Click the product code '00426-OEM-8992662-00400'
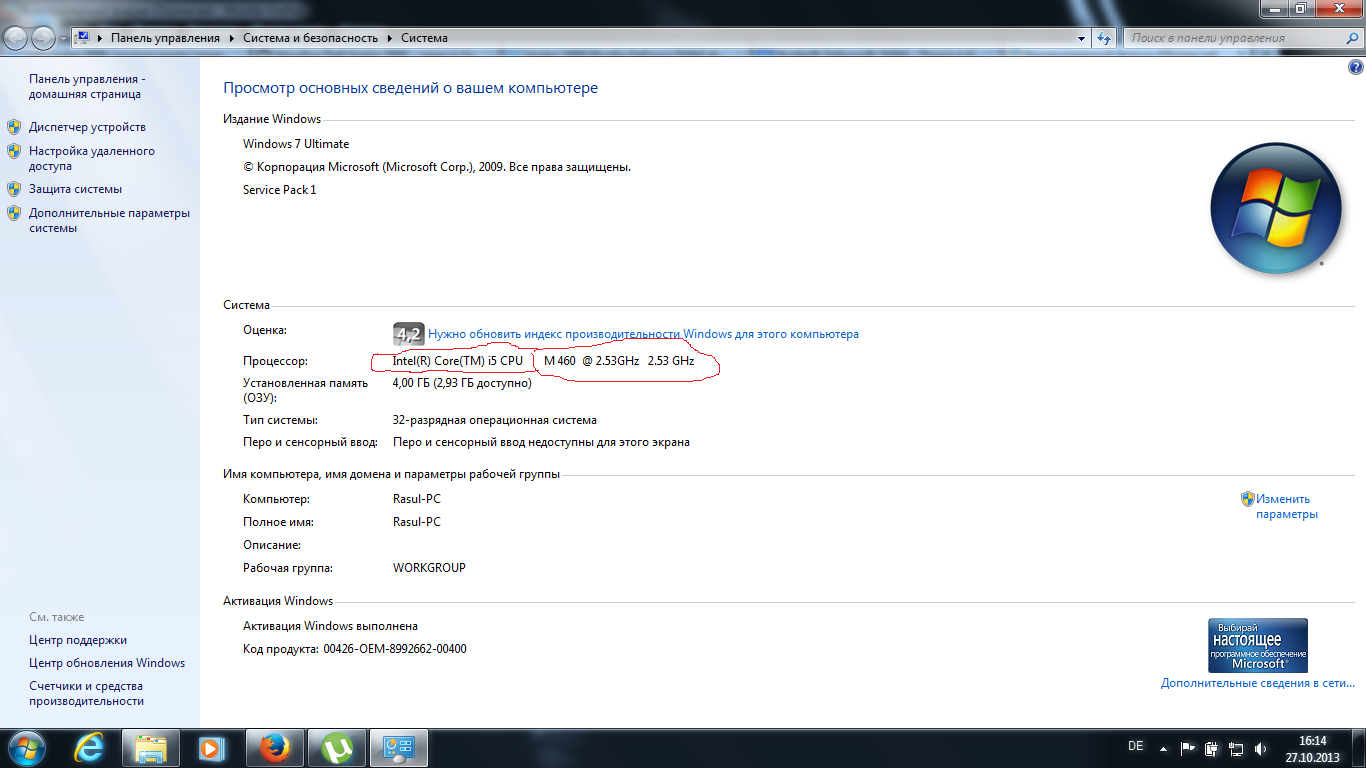Viewport: 1366px width, 768px height. [x=395, y=649]
